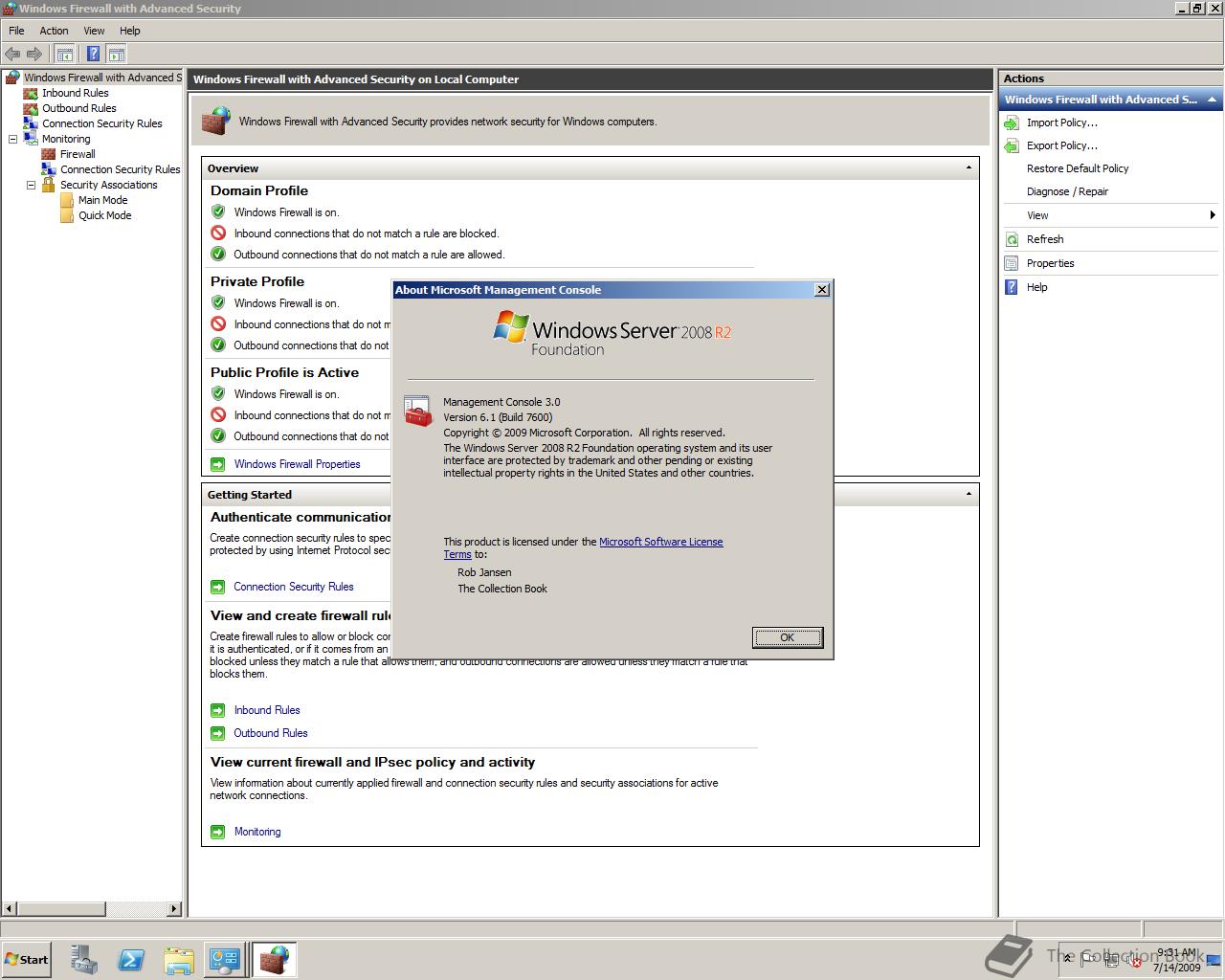Open the Action menu
Screen dimensions: 1225x980
point(54,31)
